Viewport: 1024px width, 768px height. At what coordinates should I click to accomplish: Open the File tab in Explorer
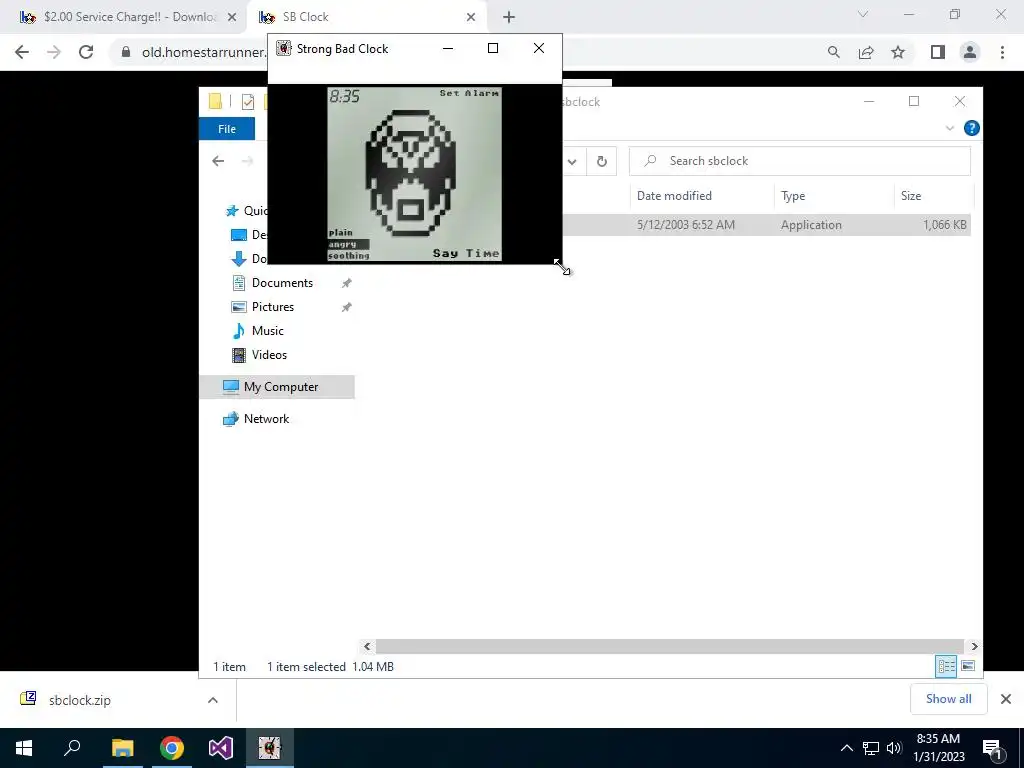click(x=227, y=129)
